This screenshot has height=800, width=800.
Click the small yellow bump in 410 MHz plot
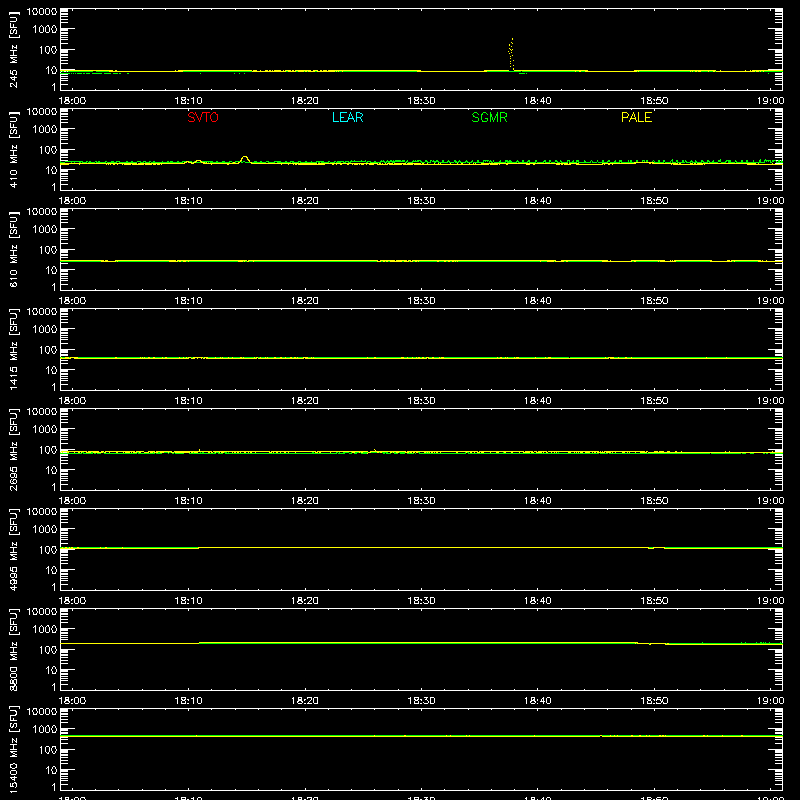(x=245, y=159)
